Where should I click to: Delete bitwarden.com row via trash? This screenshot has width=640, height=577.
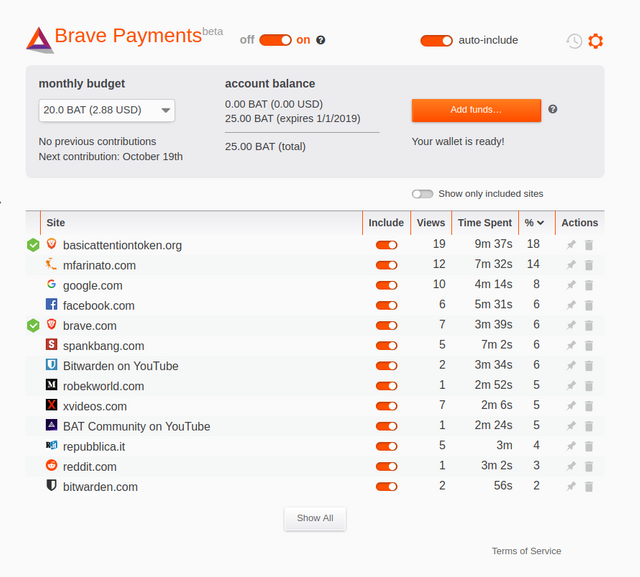tap(589, 486)
